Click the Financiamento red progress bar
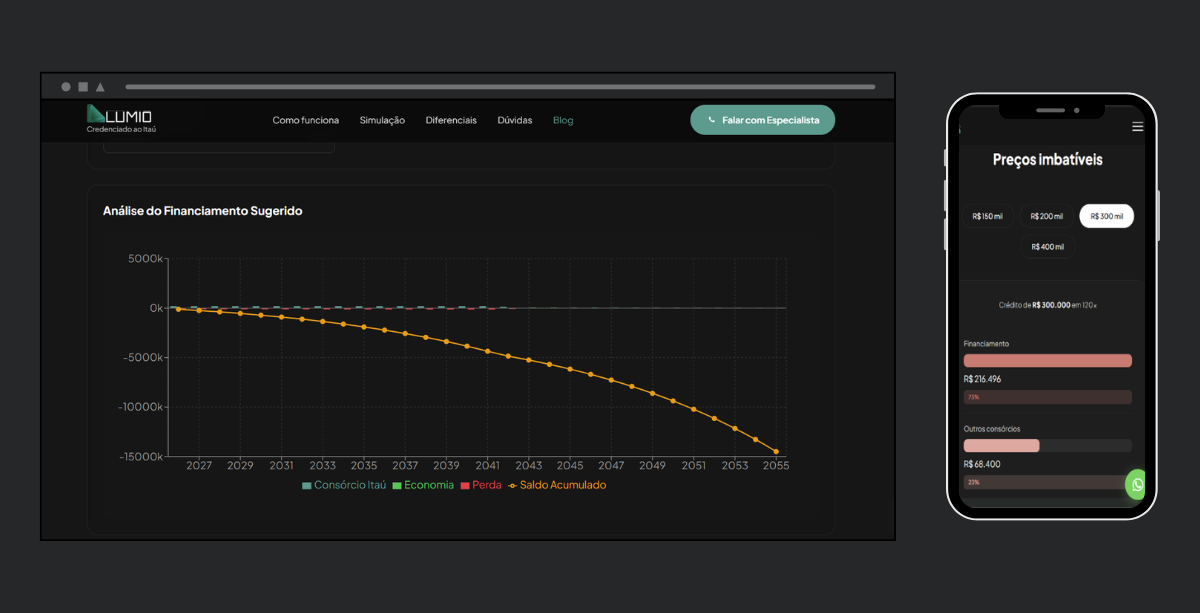The width and height of the screenshot is (1200, 613). (1047, 360)
